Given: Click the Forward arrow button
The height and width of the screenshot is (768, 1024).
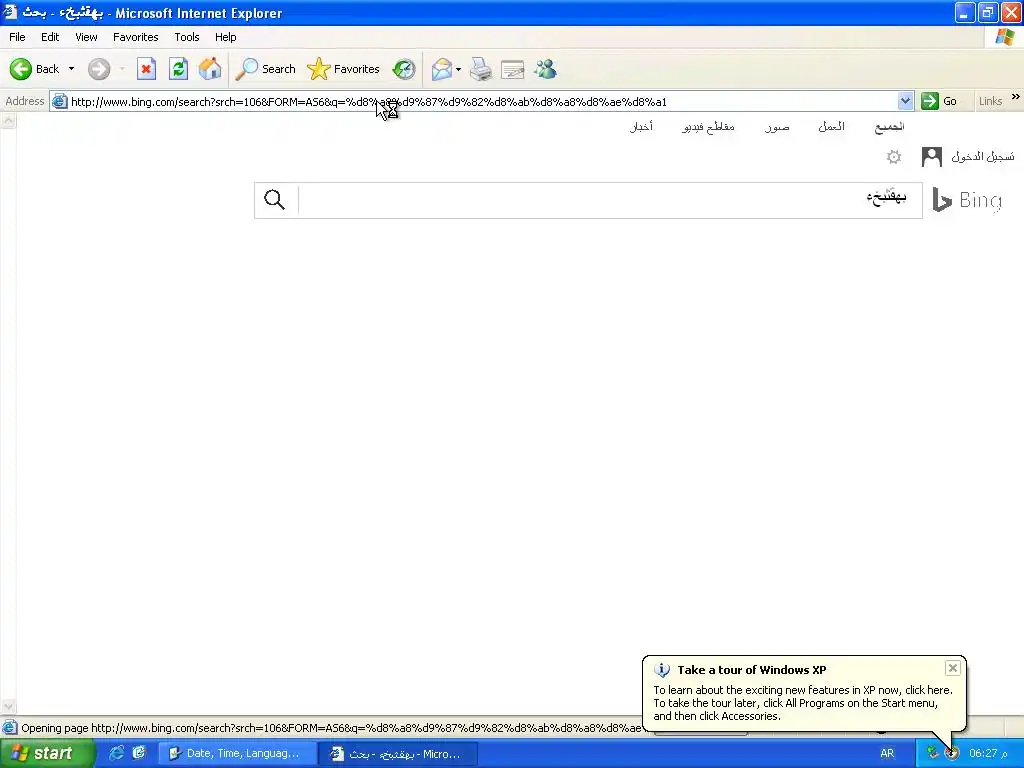Looking at the screenshot, I should point(99,69).
